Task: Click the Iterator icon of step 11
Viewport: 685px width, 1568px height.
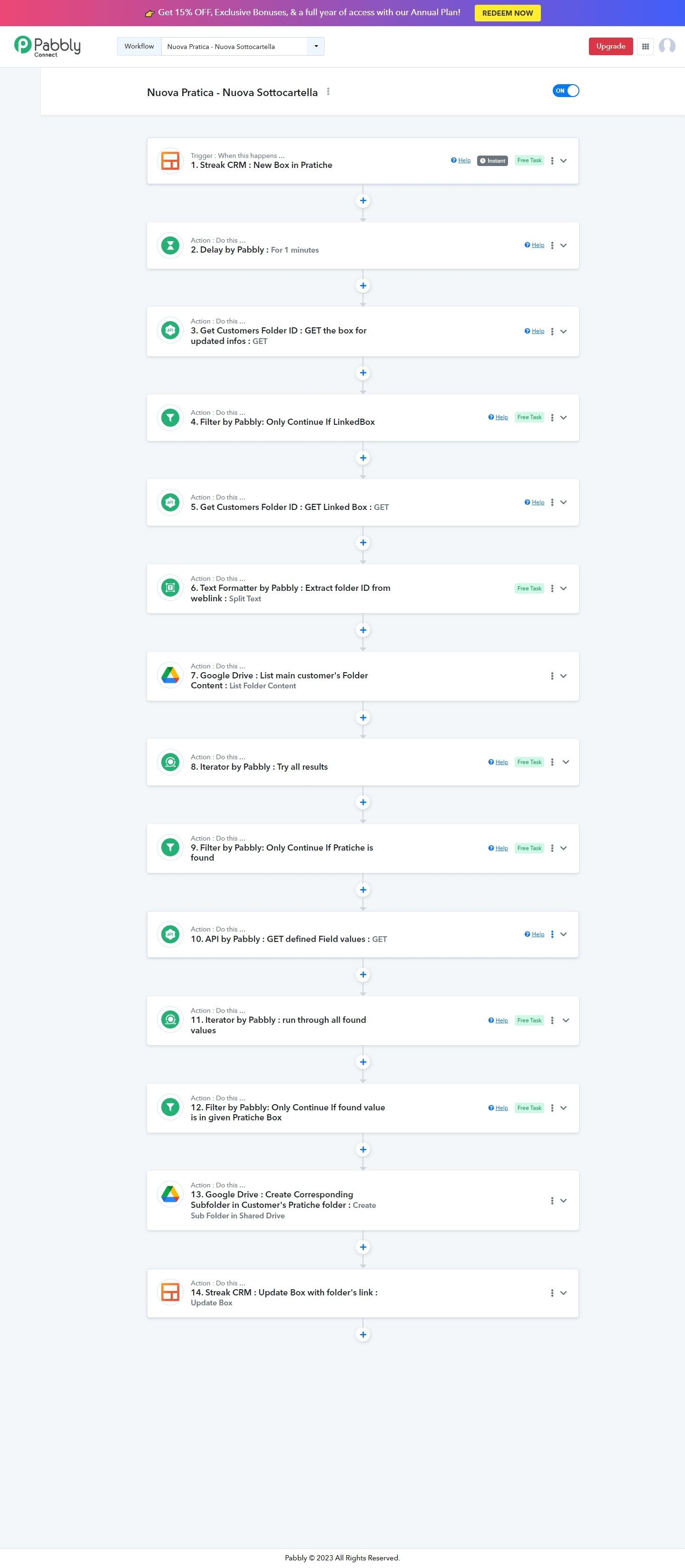Action: [x=170, y=1019]
